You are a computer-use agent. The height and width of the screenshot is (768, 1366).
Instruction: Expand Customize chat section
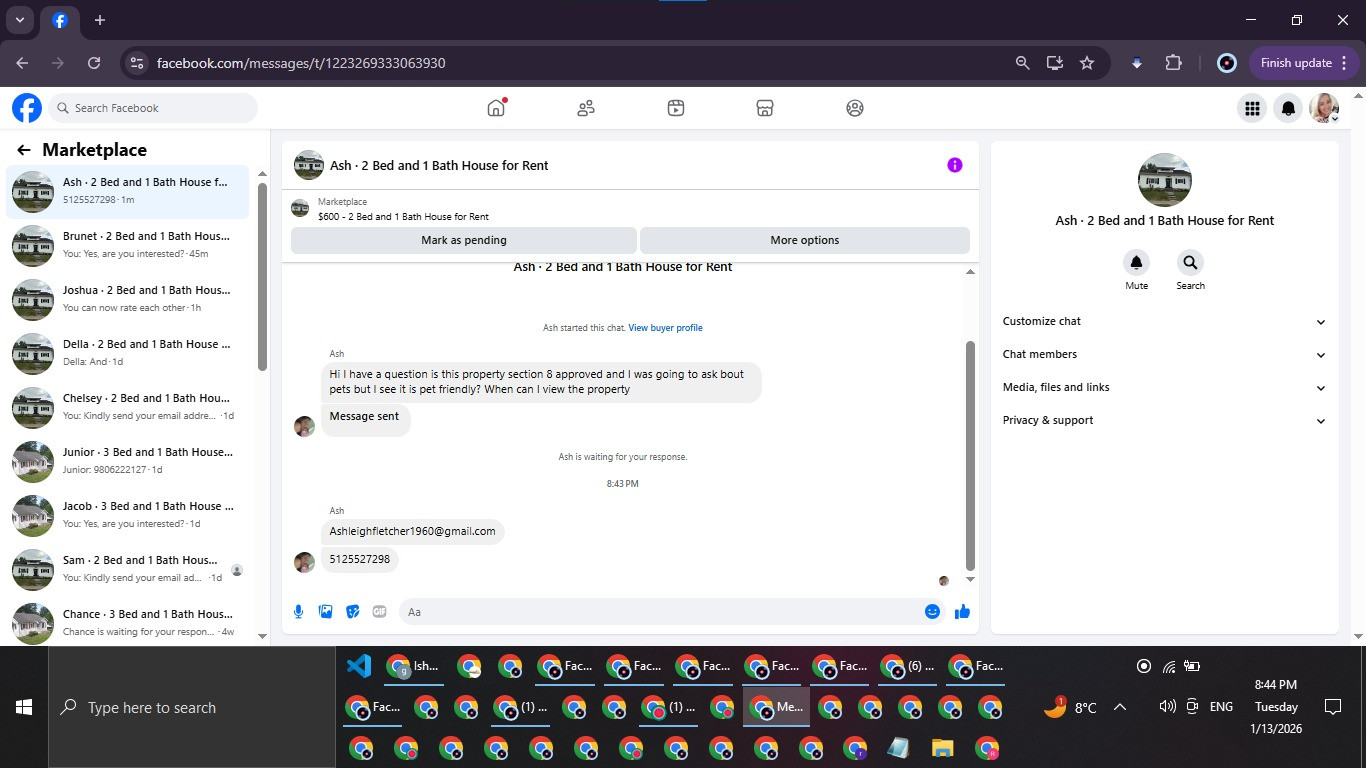tap(1164, 322)
